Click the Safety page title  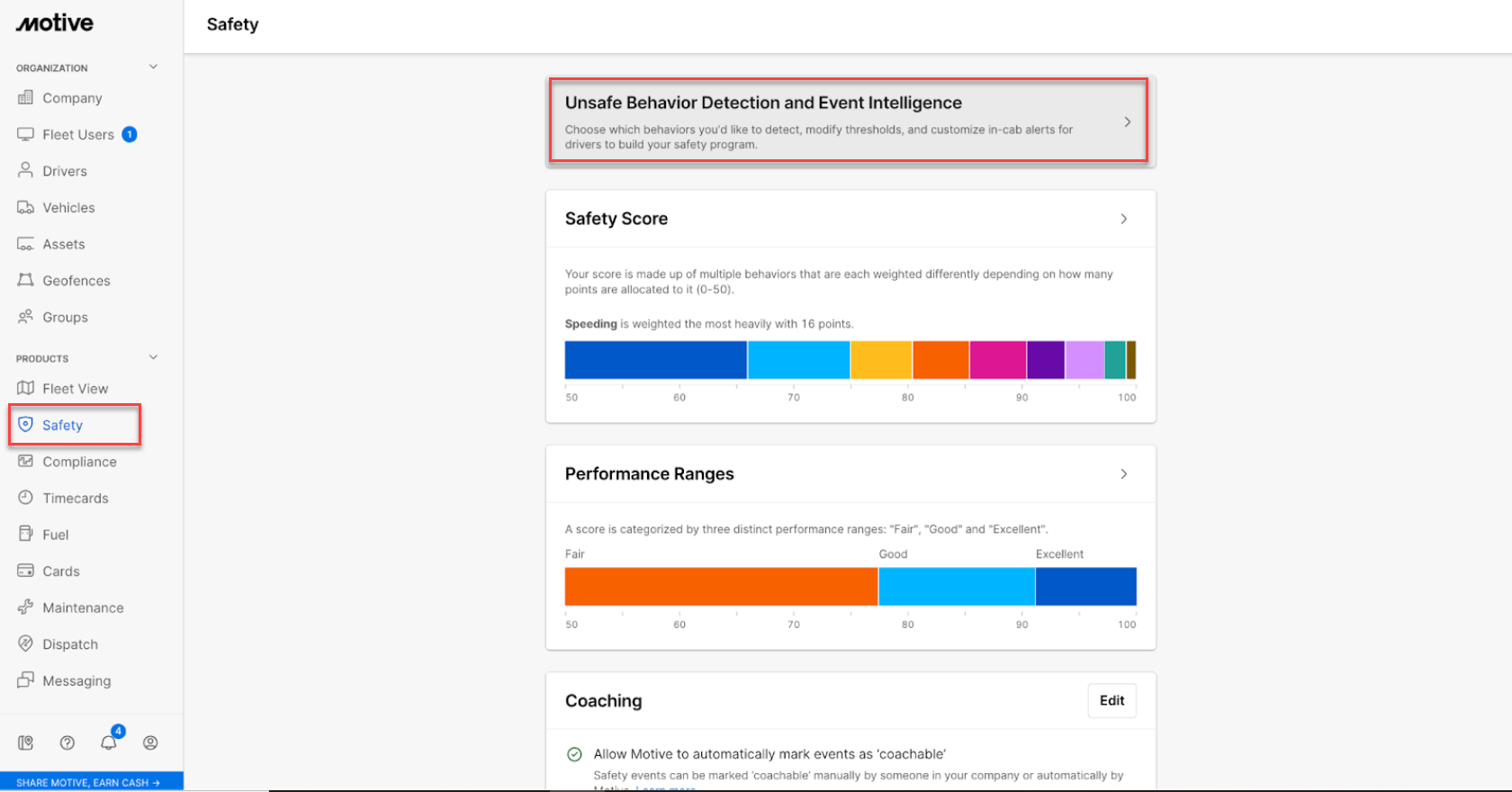[233, 24]
